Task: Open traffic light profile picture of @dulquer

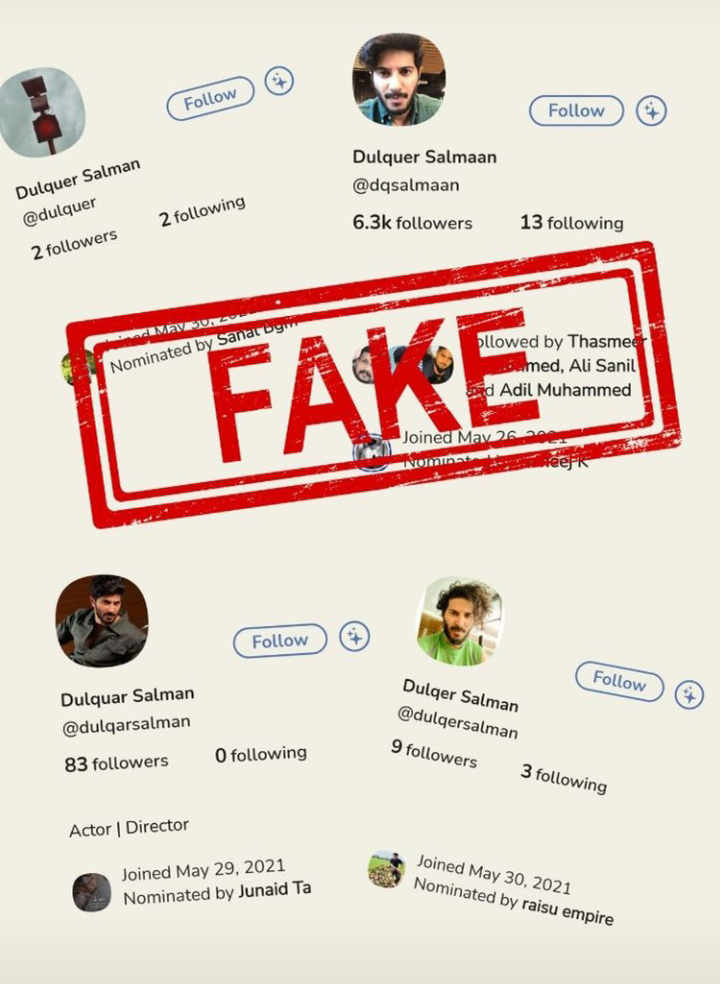Action: (41, 112)
